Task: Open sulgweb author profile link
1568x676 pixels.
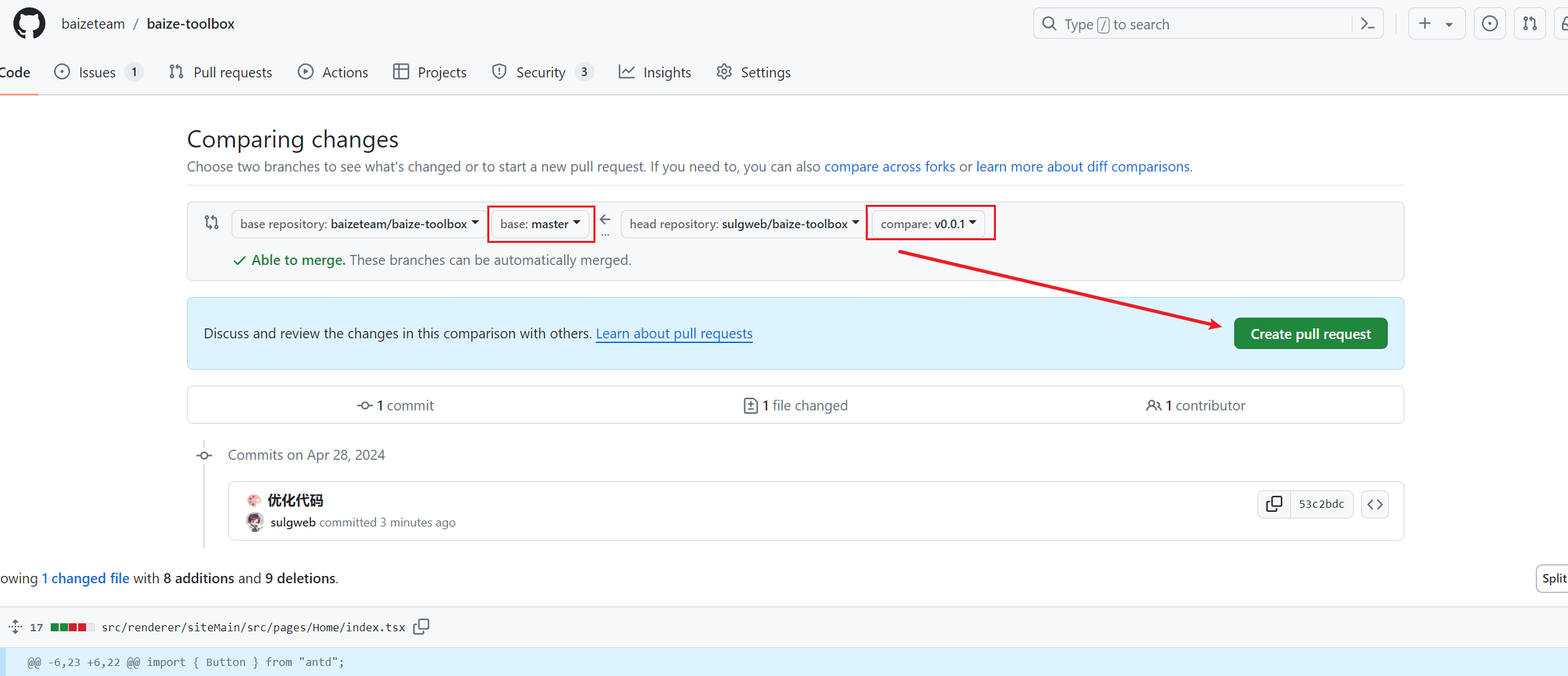Action: click(293, 523)
